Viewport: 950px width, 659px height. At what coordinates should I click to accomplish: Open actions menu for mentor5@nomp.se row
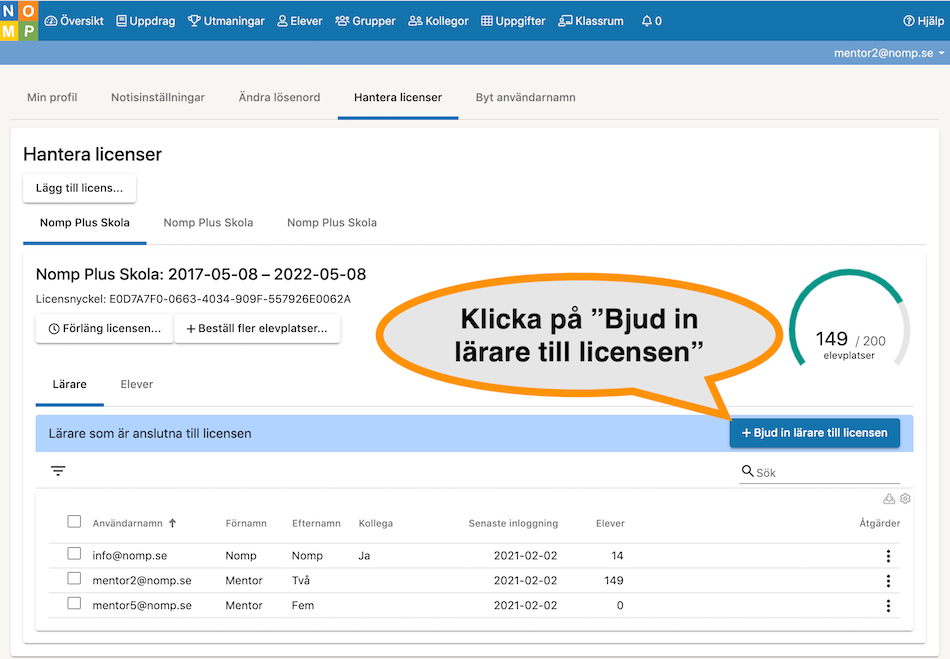coord(888,606)
